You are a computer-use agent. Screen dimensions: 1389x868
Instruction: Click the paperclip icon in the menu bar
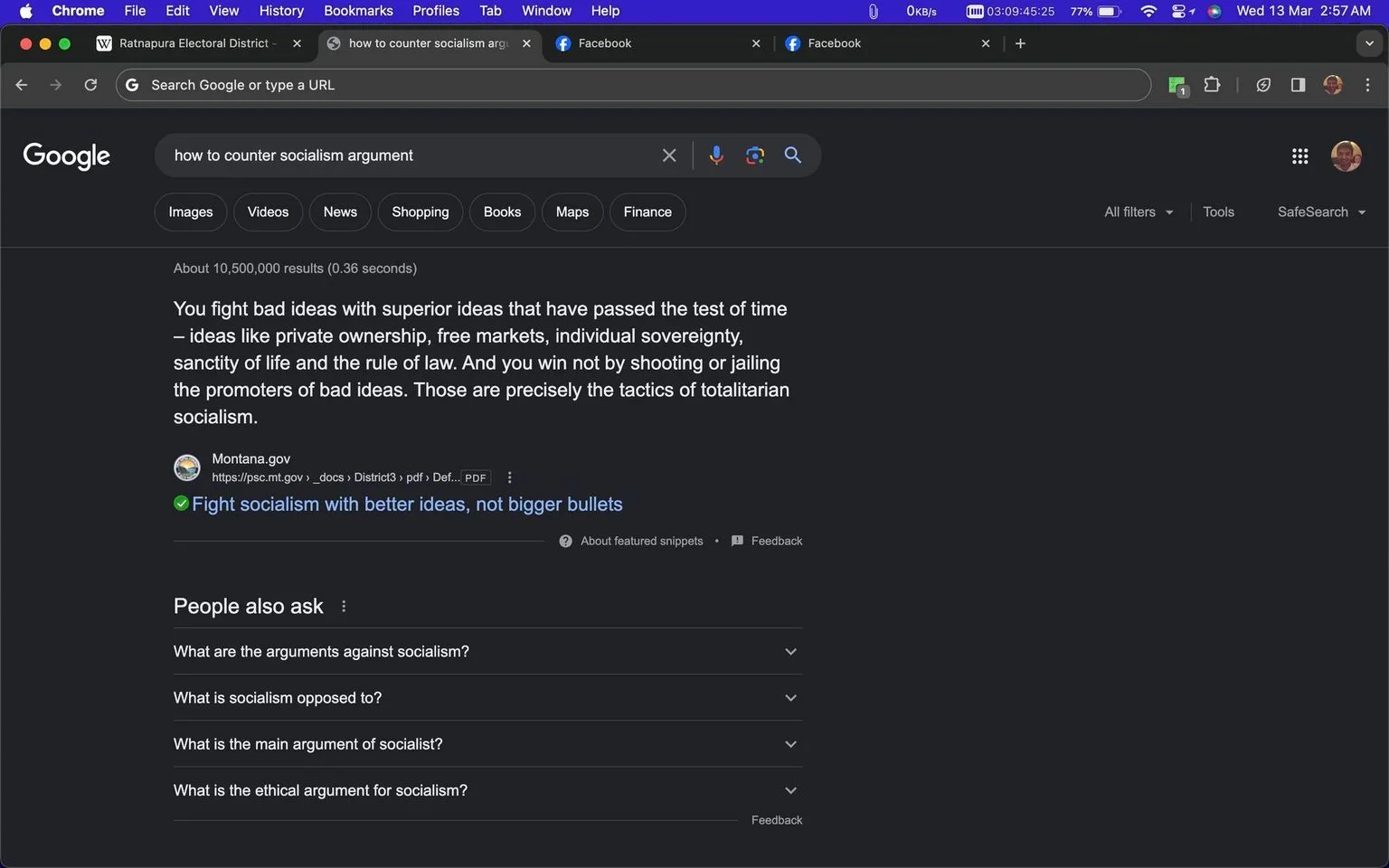tap(873, 11)
